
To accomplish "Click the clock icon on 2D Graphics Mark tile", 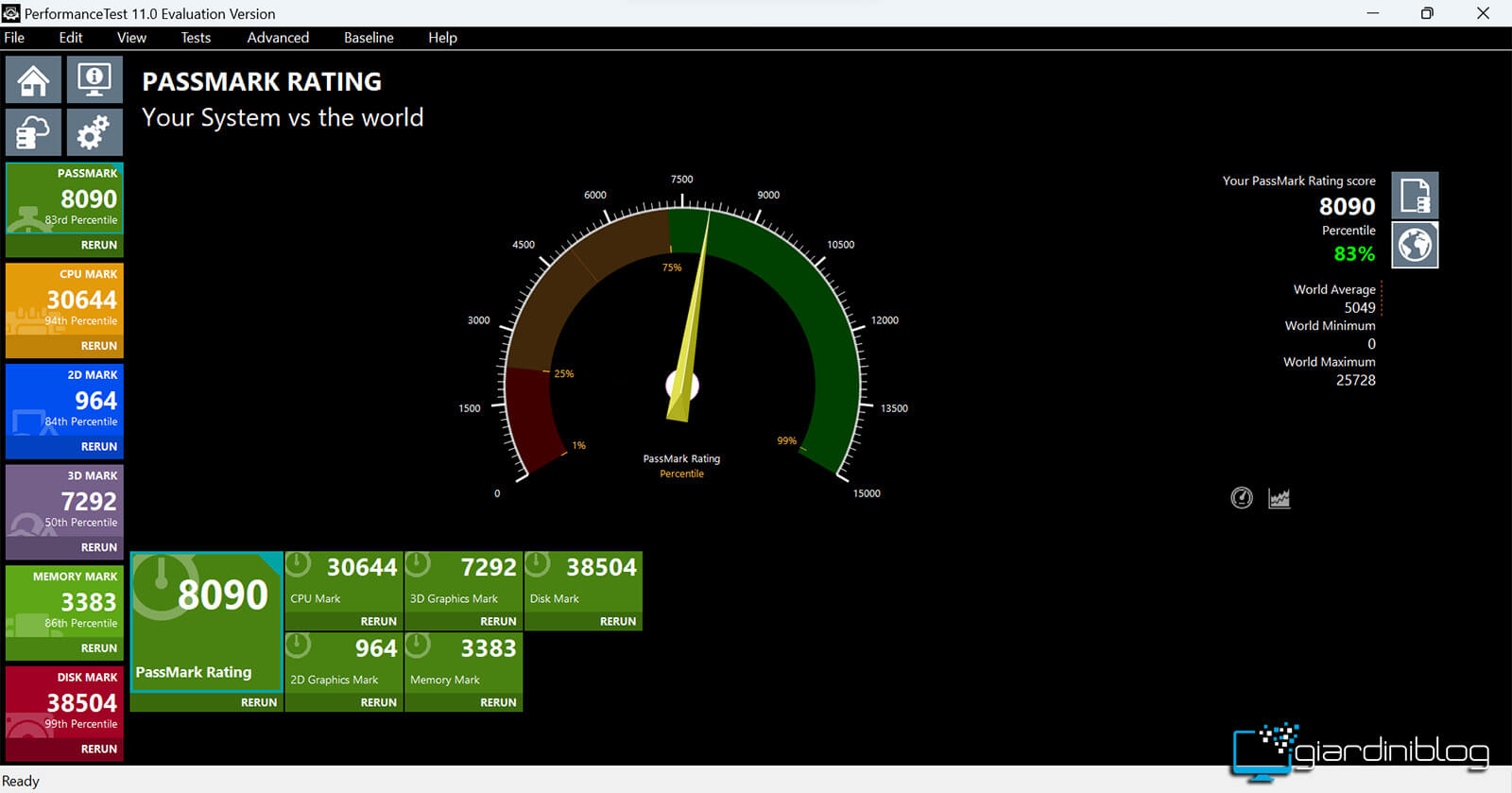I will pos(299,646).
